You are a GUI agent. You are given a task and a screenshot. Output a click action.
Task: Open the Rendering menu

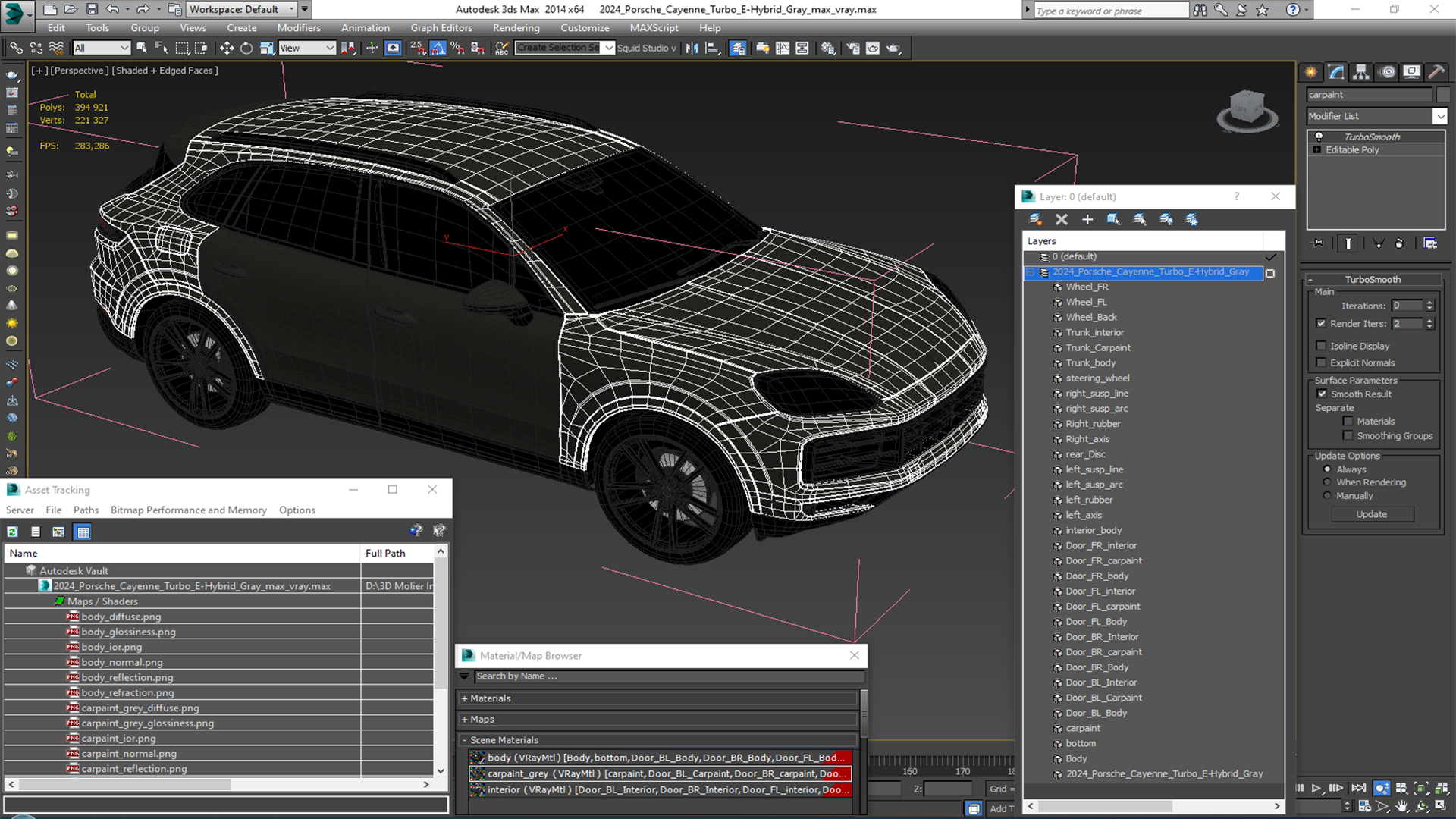pyautogui.click(x=516, y=28)
